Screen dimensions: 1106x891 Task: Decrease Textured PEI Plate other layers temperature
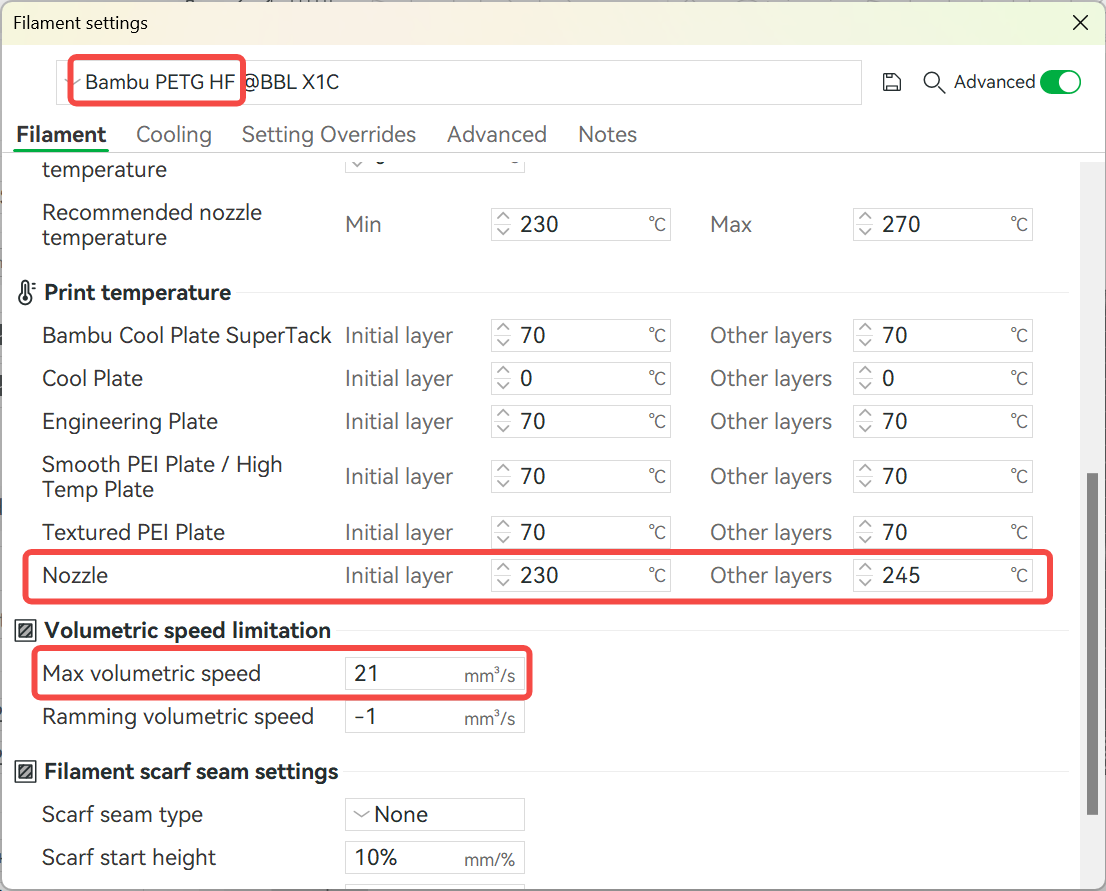click(x=865, y=540)
